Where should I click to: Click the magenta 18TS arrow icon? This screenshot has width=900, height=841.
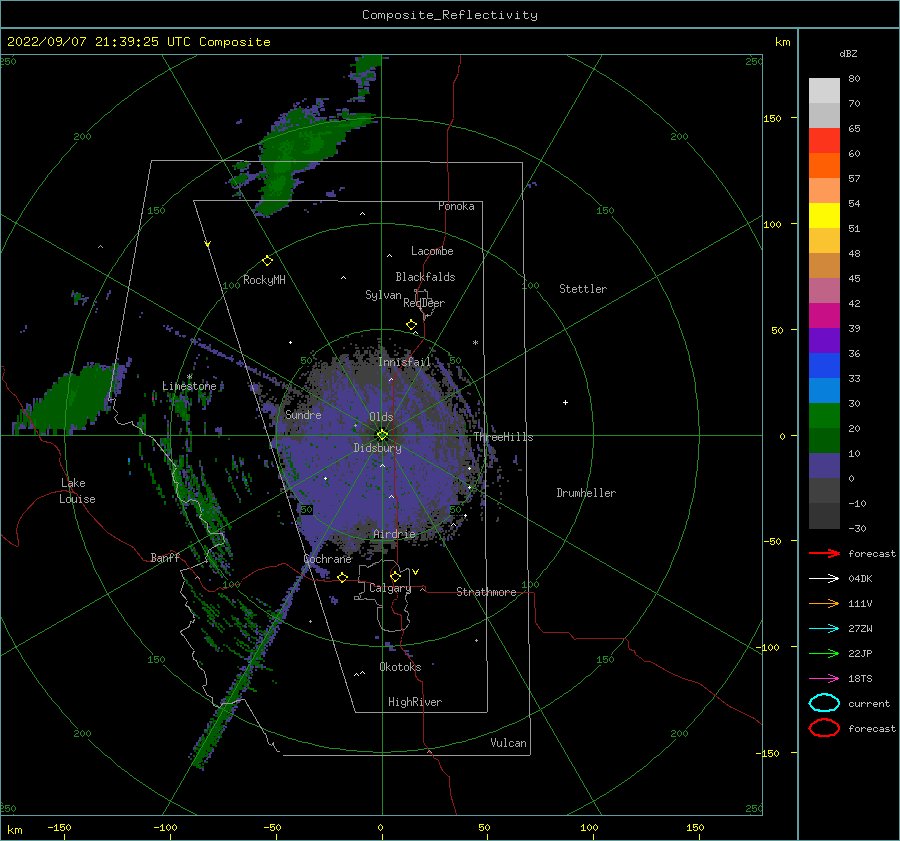pos(824,679)
